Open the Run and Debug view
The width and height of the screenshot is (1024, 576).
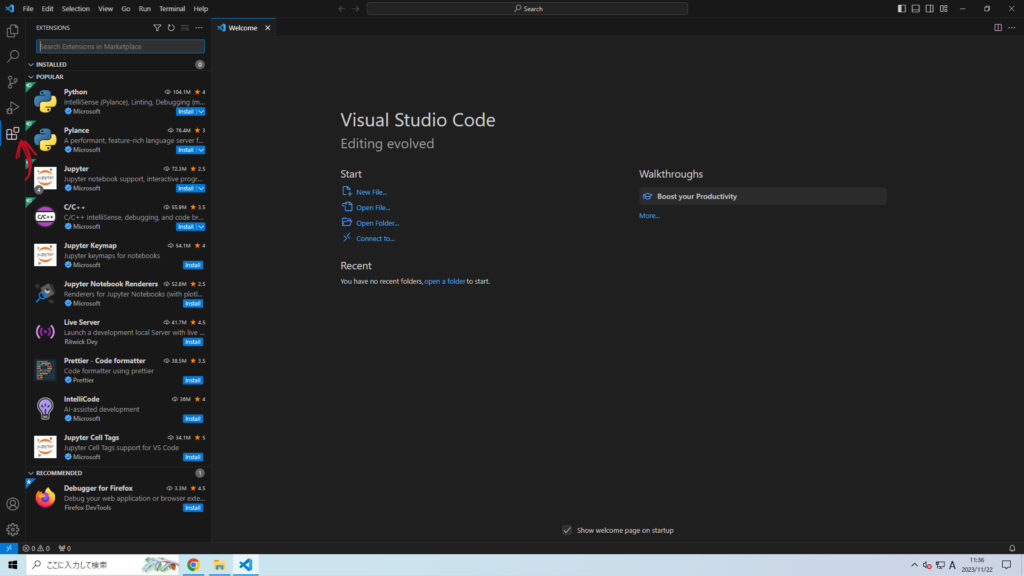[12, 108]
